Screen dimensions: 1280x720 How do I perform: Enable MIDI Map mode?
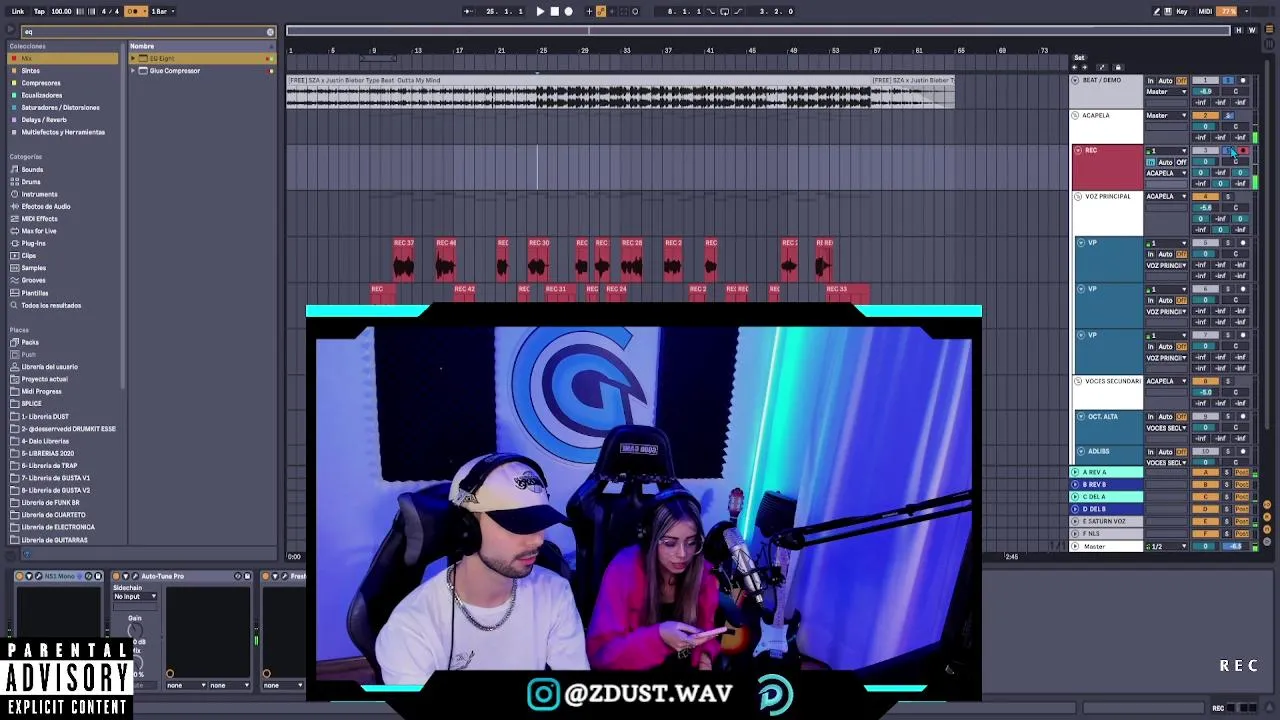(1205, 11)
